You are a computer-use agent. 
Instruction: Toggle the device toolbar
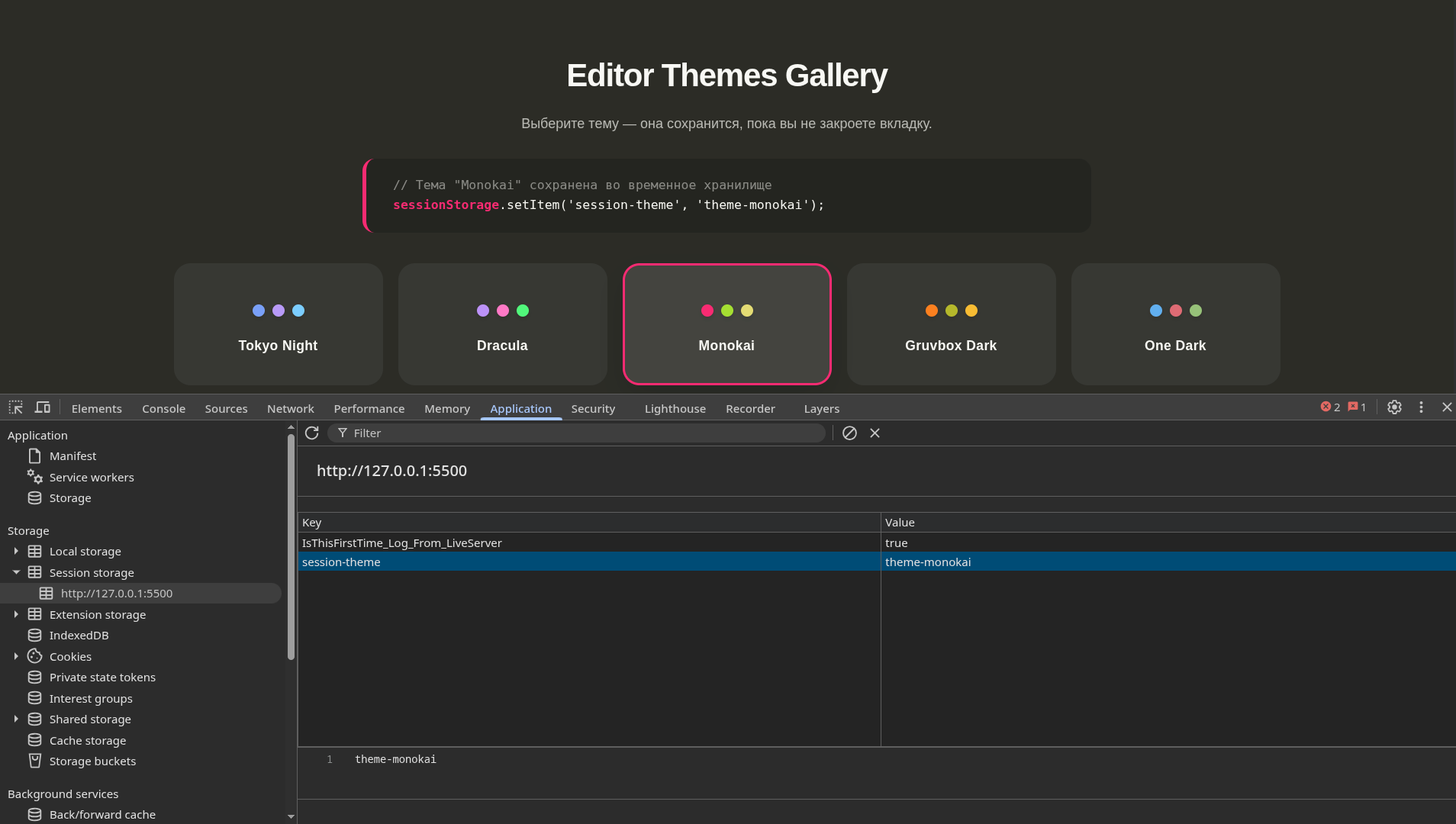[x=43, y=407]
